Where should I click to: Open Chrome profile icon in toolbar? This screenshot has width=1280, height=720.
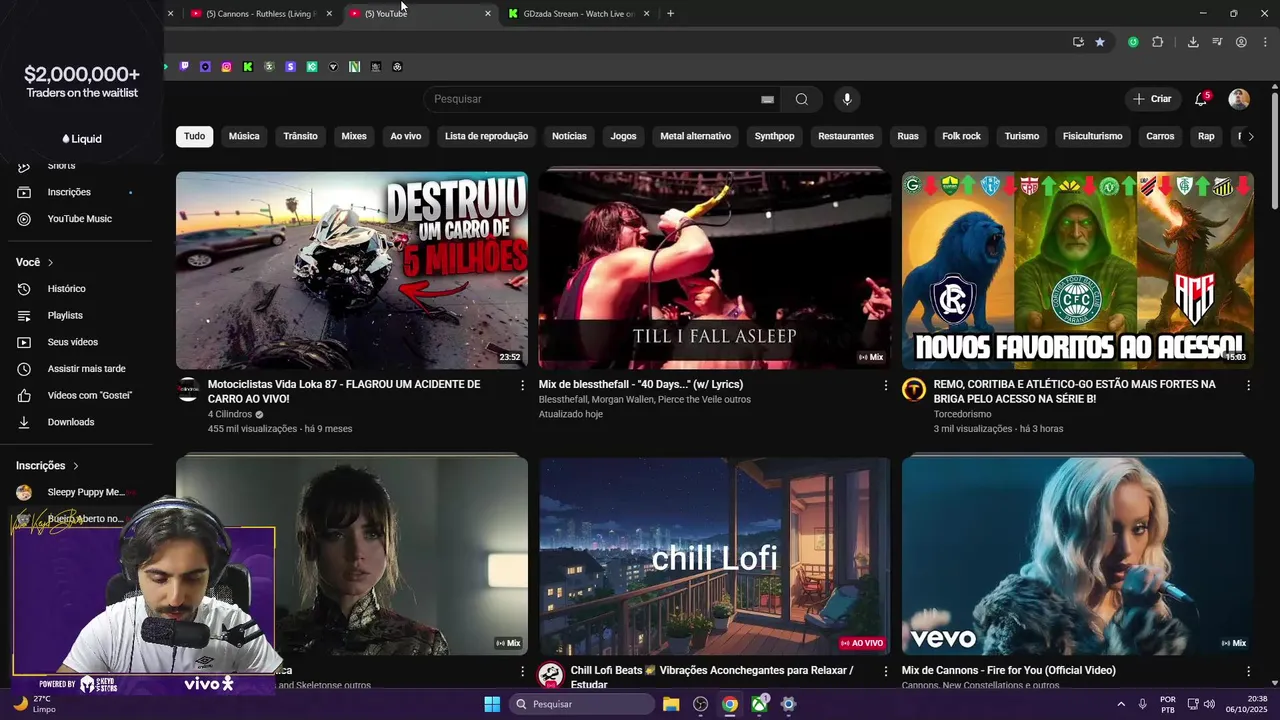(1241, 42)
